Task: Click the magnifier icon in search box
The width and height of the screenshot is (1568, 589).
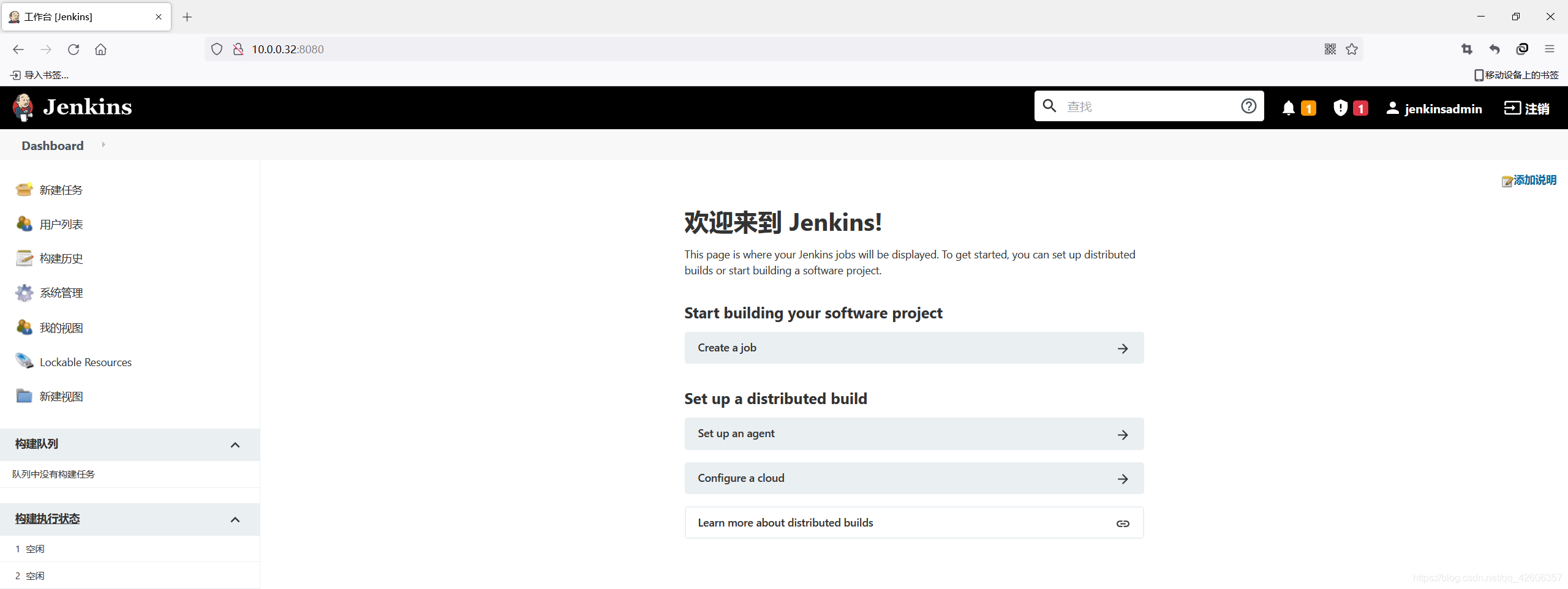Action: click(1049, 106)
